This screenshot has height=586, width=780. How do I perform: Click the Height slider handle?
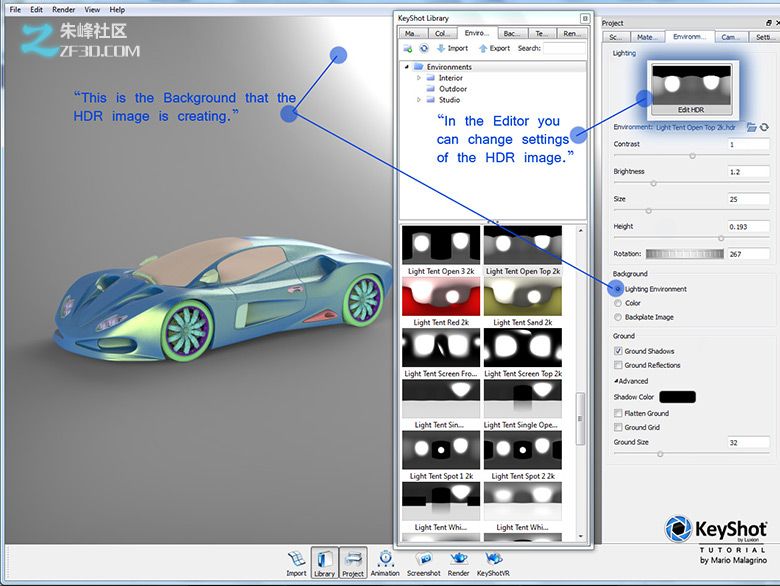point(721,238)
